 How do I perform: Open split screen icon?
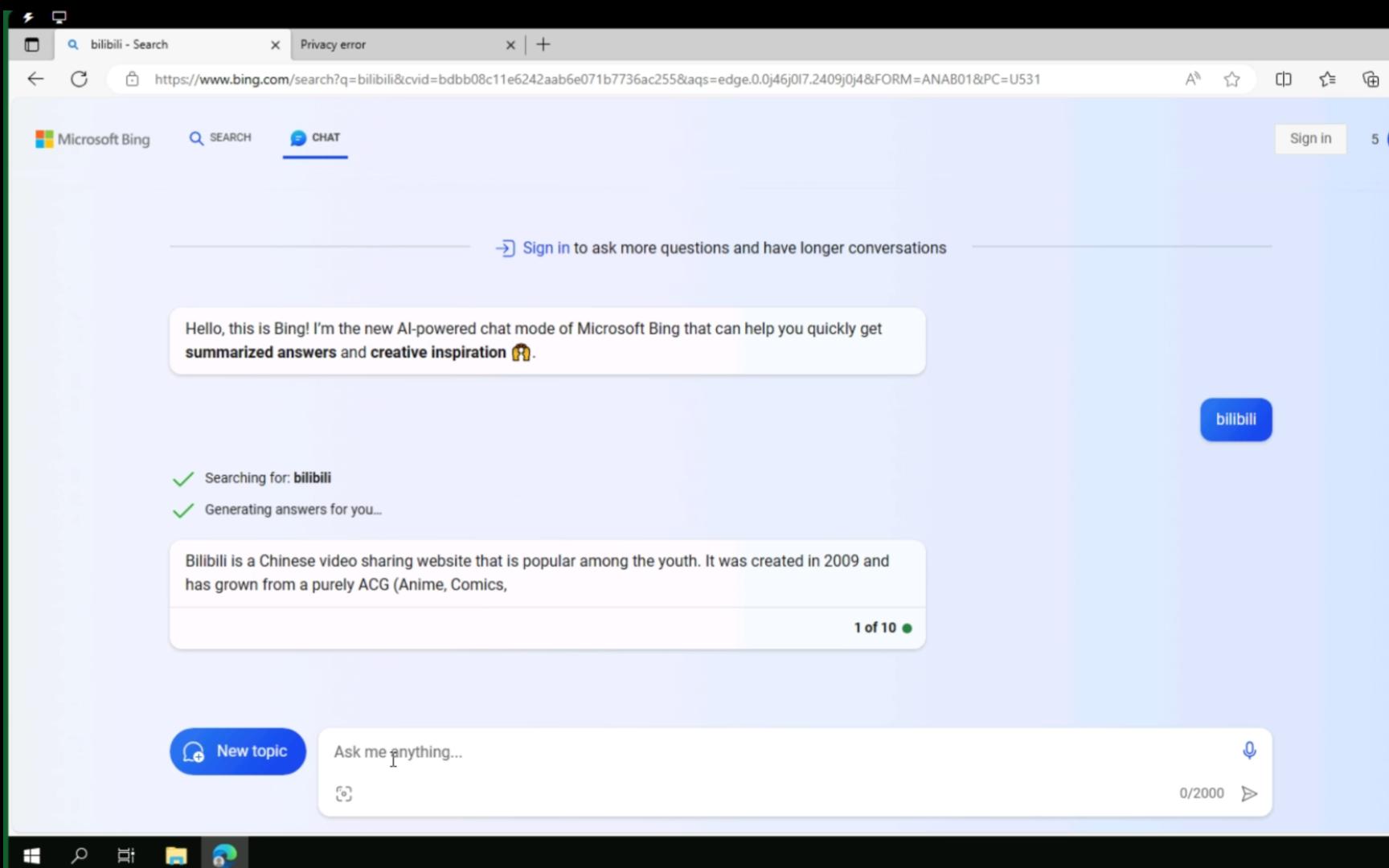(x=1284, y=79)
